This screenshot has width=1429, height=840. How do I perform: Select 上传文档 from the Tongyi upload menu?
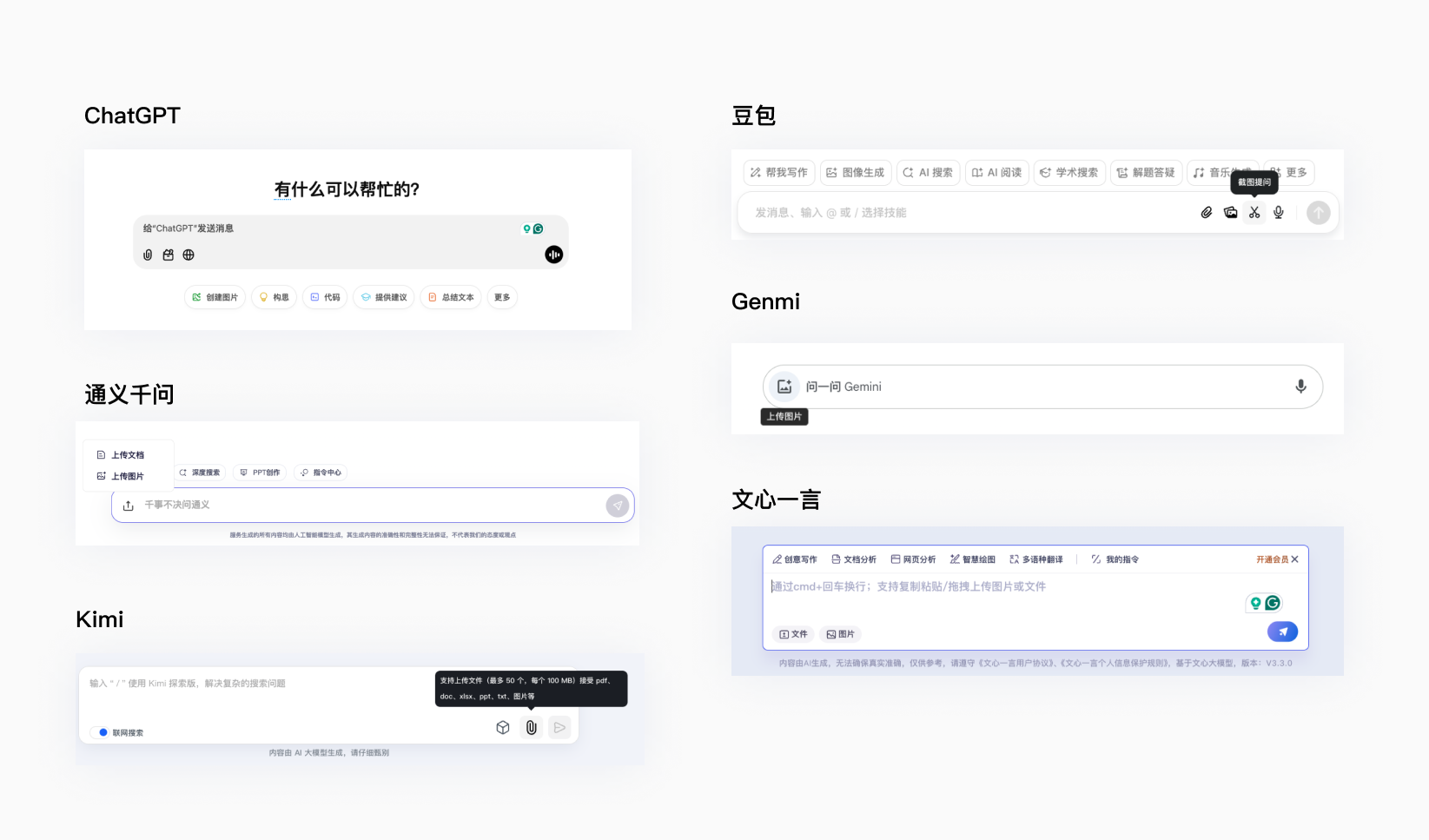tap(127, 455)
